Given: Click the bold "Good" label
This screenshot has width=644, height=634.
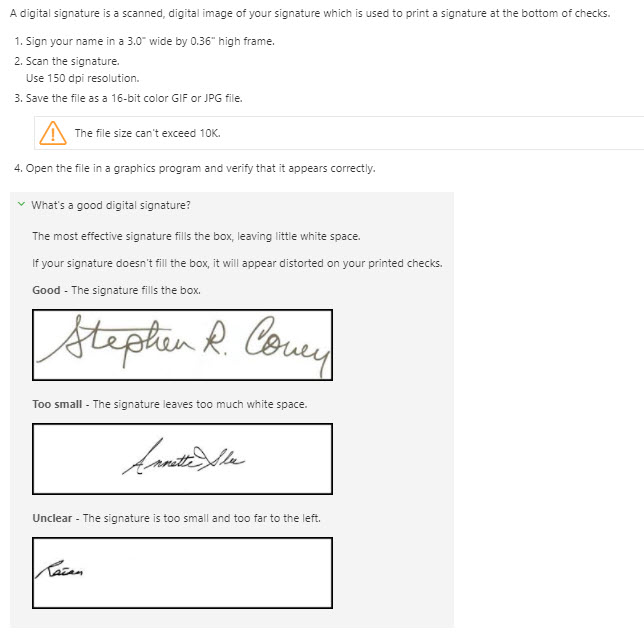Looking at the screenshot, I should pyautogui.click(x=46, y=290).
